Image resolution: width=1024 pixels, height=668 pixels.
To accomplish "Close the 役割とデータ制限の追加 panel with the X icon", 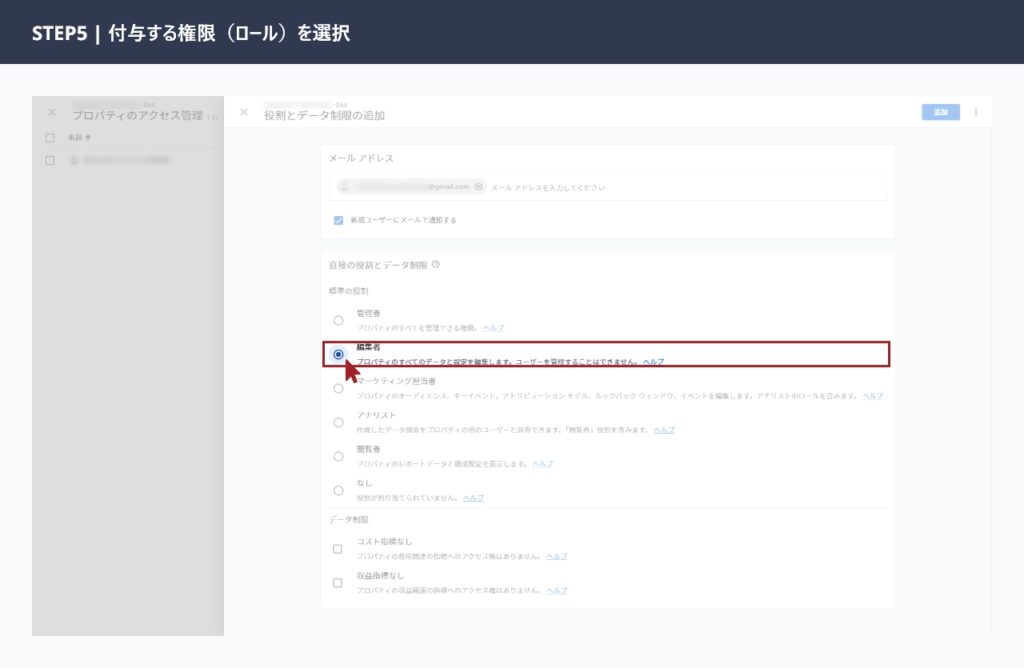I will (243, 112).
